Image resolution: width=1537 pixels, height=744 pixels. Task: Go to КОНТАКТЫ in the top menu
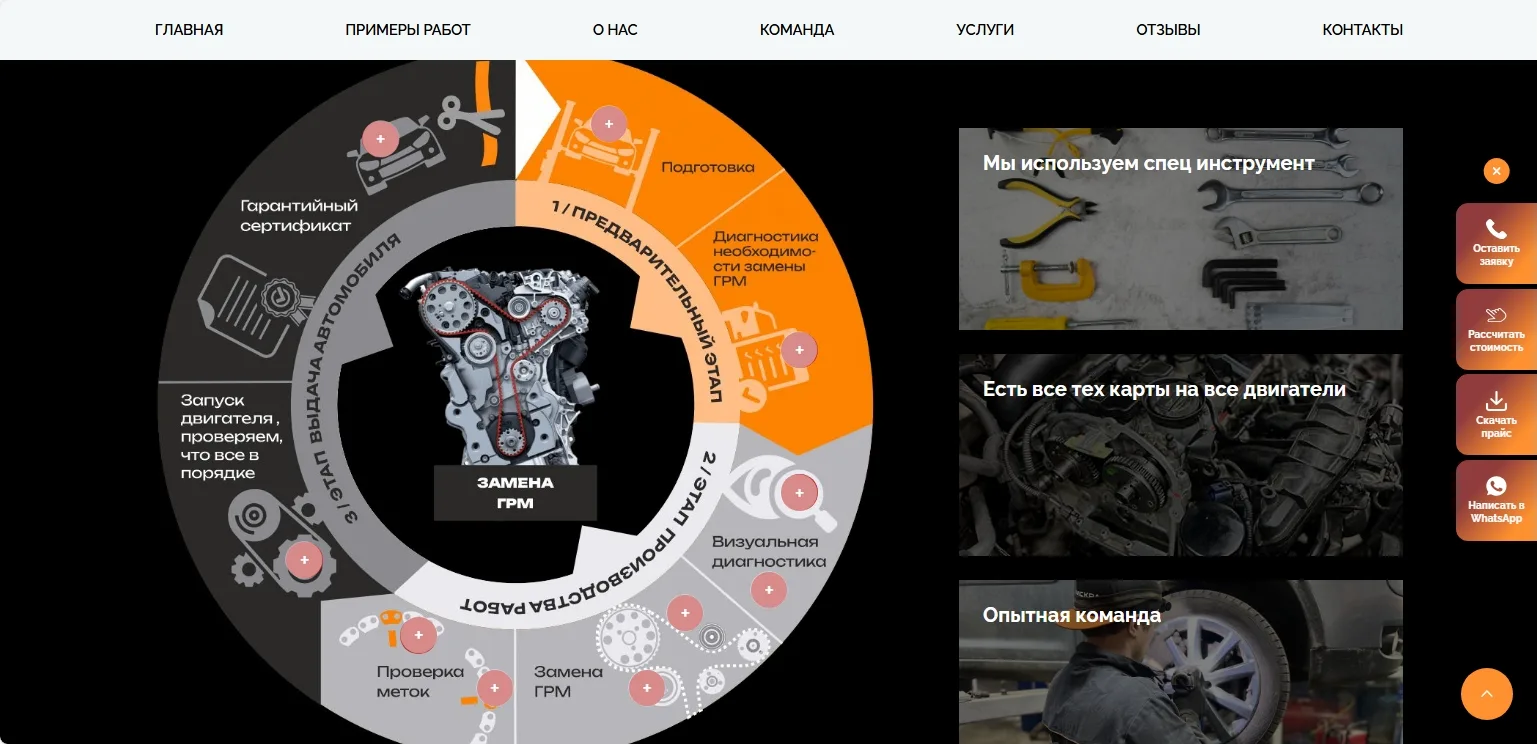[1363, 30]
